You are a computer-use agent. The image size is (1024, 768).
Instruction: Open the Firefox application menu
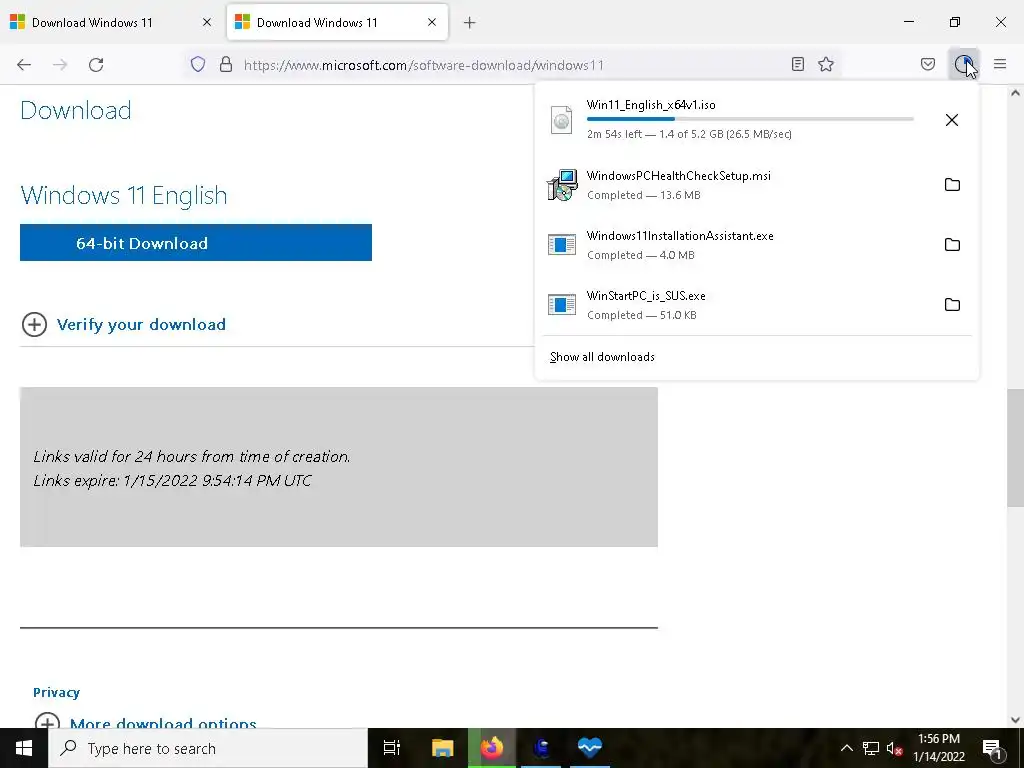[1000, 64]
